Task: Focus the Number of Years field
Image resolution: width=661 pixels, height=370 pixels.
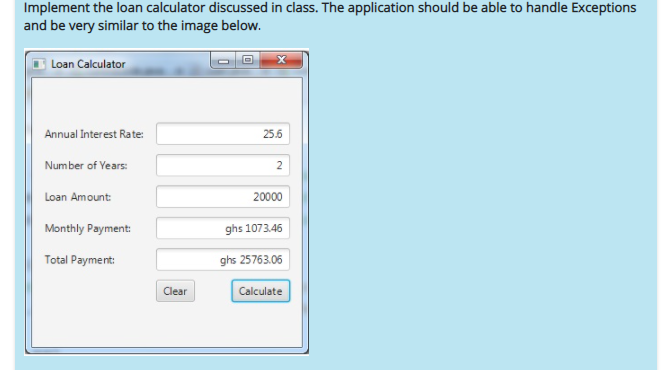Action: [x=223, y=165]
